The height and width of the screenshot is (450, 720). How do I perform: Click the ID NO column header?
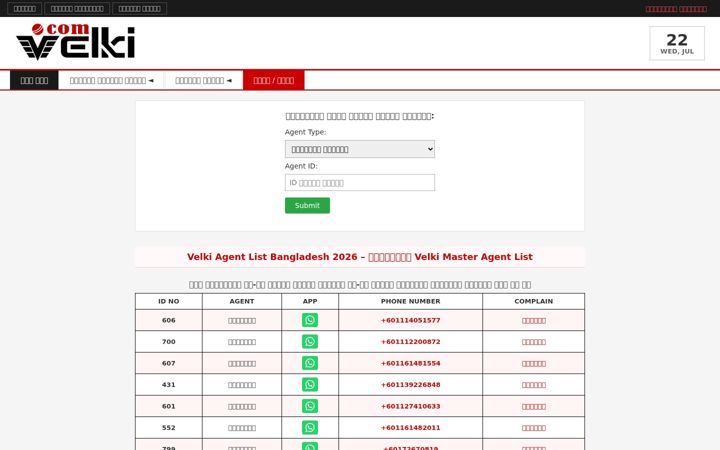169,301
